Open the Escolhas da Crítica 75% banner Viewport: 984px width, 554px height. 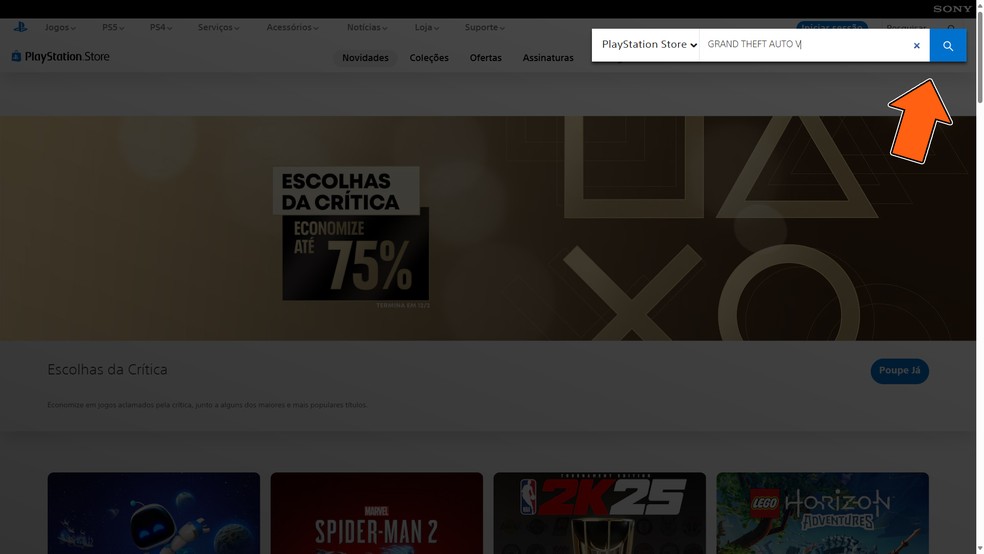coord(488,228)
